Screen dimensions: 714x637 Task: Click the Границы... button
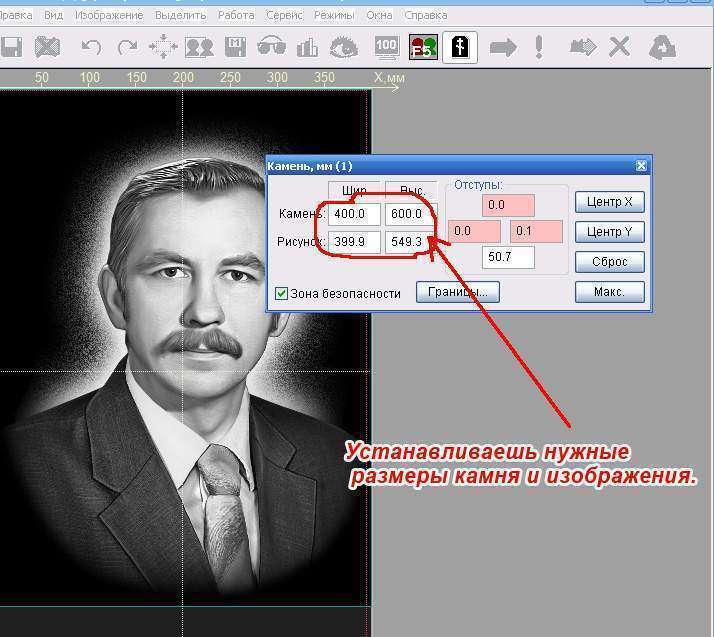[x=457, y=292]
